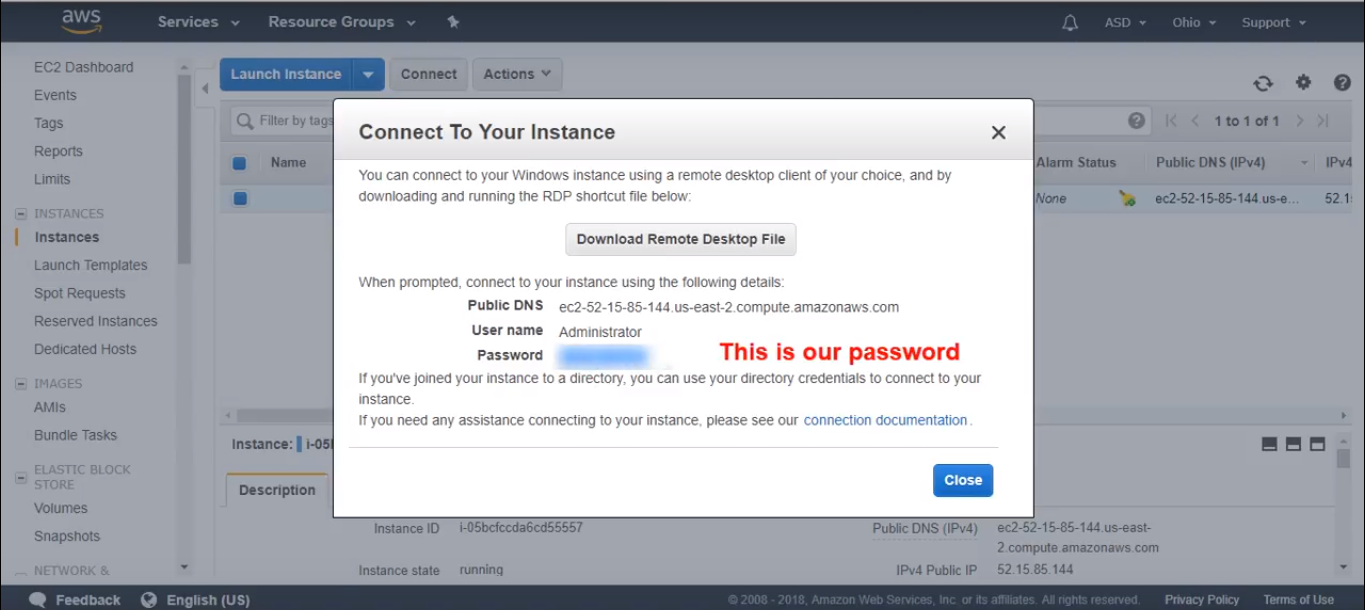Open table settings via the gear icon
Viewport: 1365px width, 610px height.
pos(1303,83)
